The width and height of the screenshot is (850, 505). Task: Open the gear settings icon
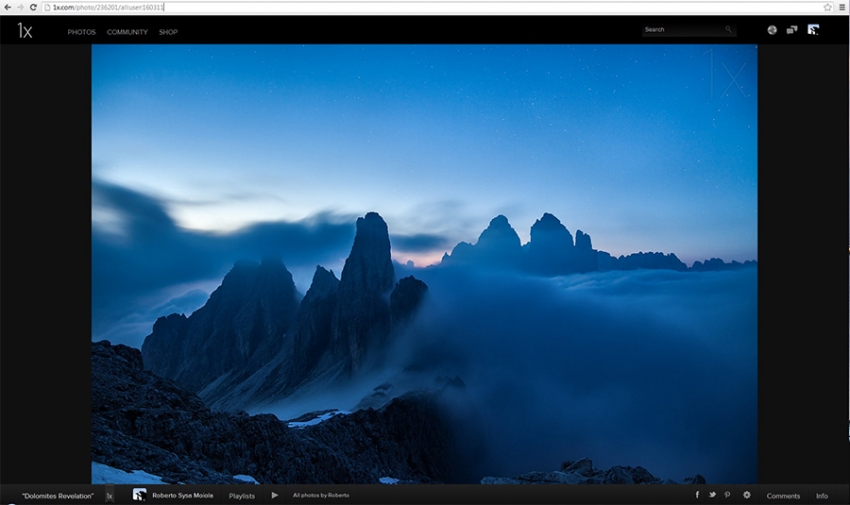click(747, 495)
